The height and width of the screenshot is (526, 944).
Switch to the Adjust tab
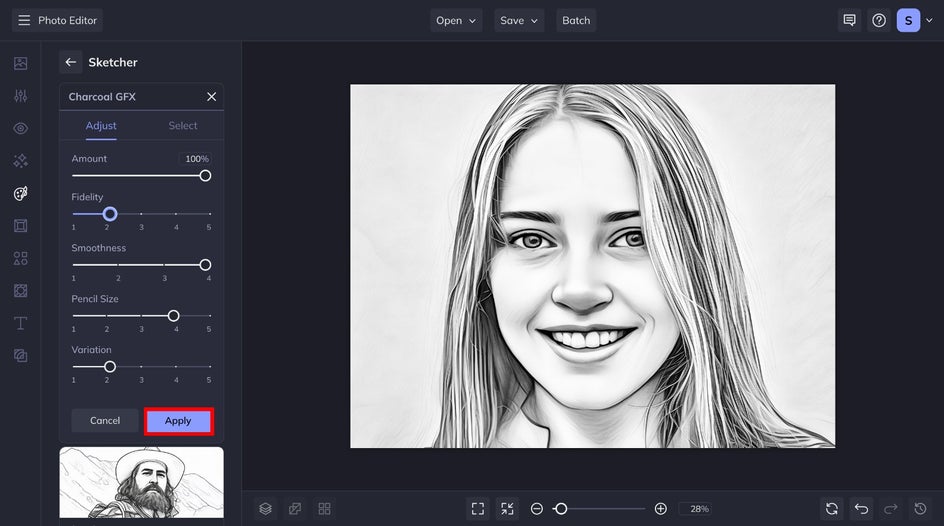pyautogui.click(x=101, y=126)
